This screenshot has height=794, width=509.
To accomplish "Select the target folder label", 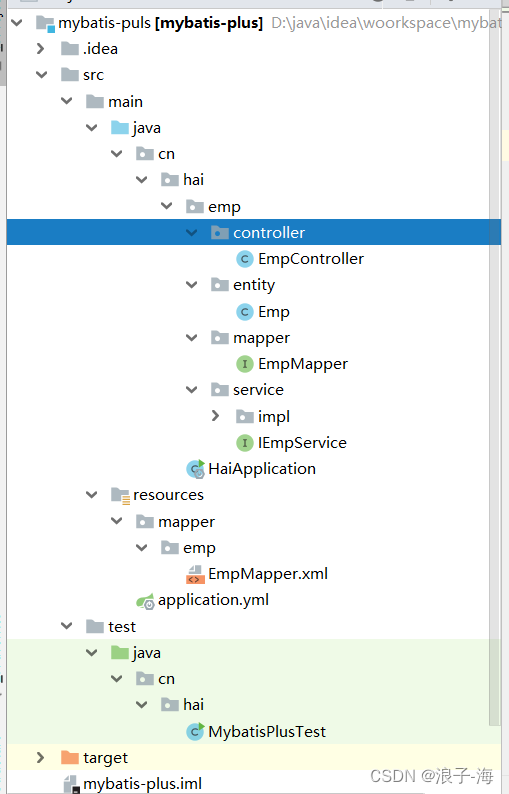I will (x=105, y=758).
